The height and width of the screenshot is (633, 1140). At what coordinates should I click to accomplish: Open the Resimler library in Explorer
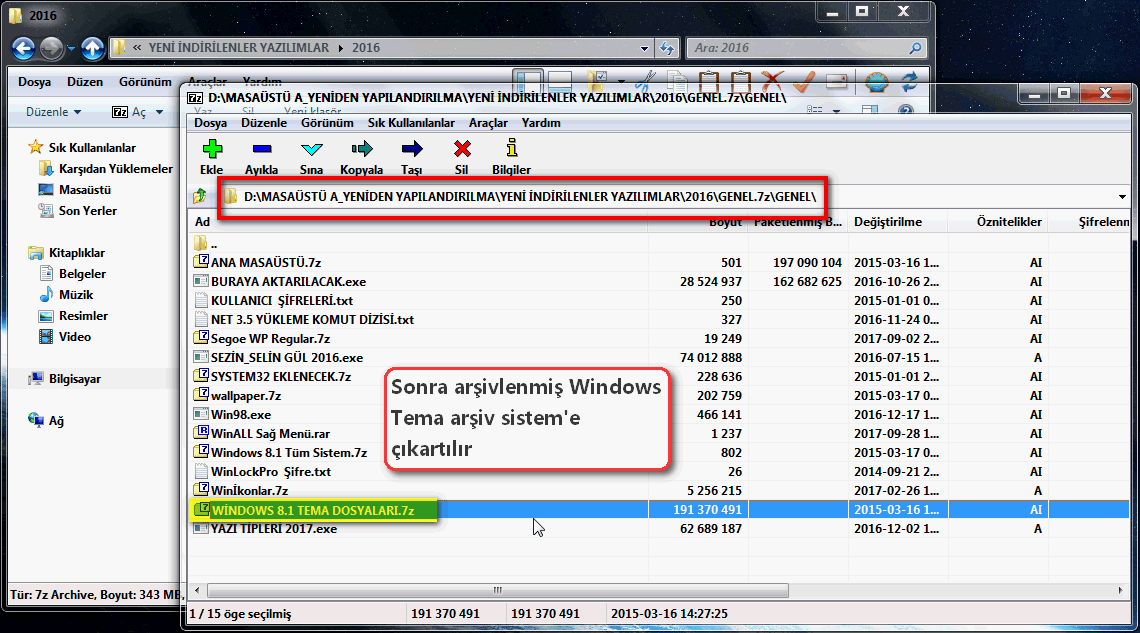tap(83, 316)
